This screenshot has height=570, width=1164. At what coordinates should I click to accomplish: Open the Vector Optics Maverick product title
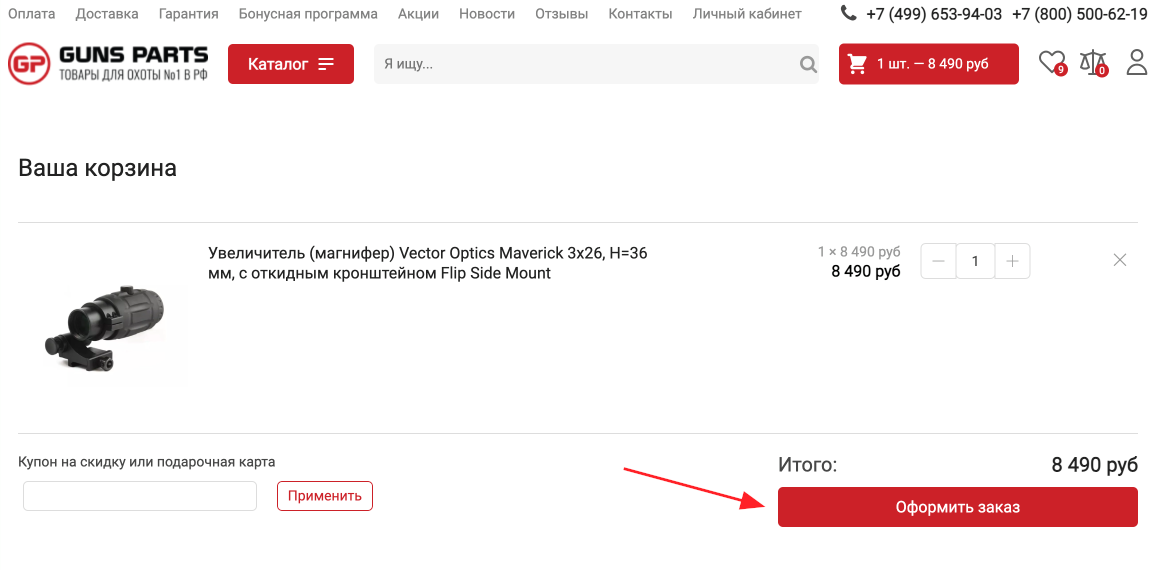tap(428, 263)
